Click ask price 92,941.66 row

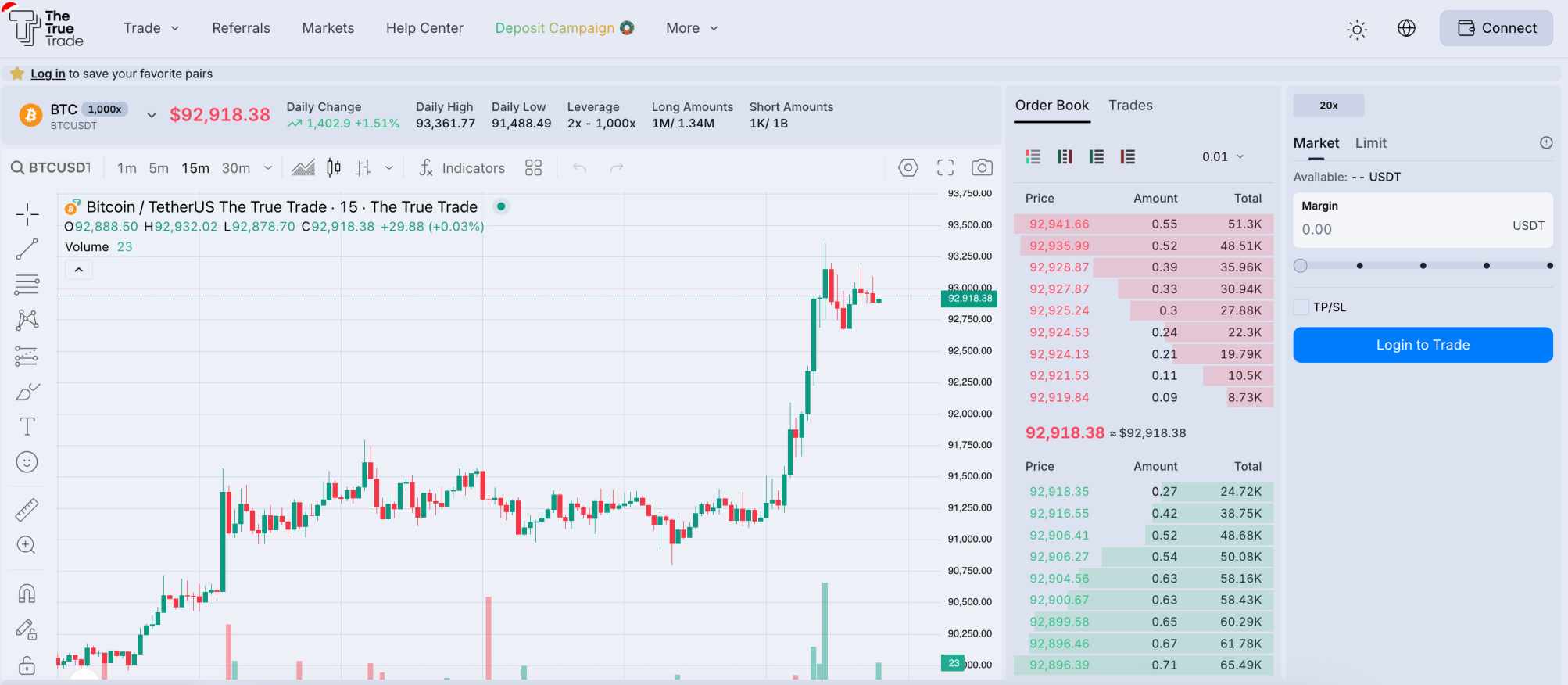(x=1144, y=224)
